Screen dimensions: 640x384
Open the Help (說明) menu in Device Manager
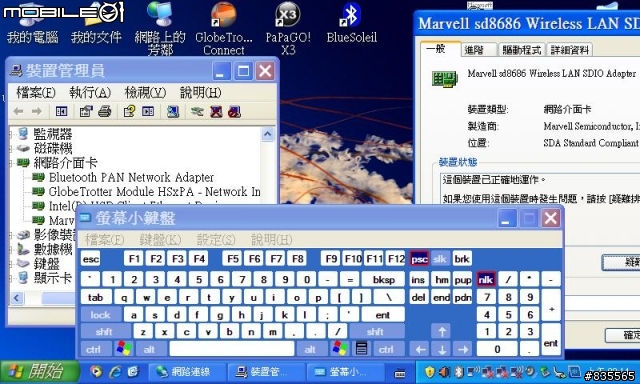[x=200, y=93]
